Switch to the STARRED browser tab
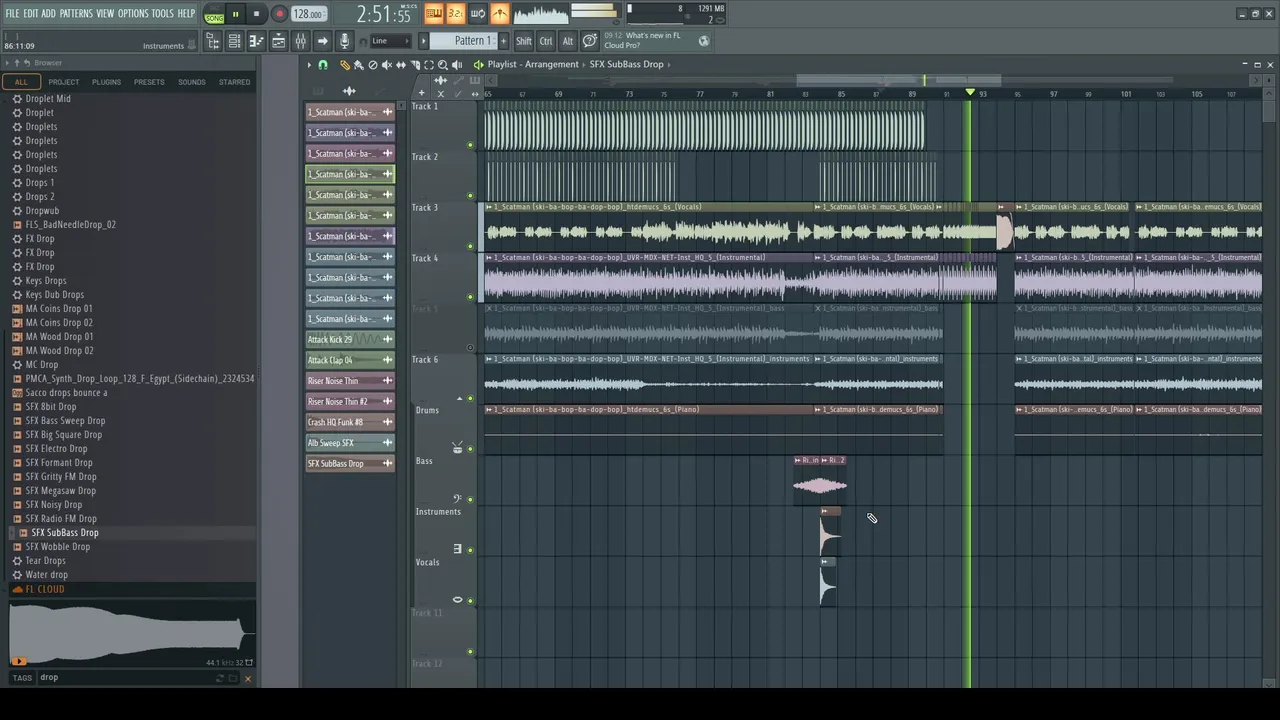This screenshot has width=1280, height=720. pyautogui.click(x=234, y=82)
